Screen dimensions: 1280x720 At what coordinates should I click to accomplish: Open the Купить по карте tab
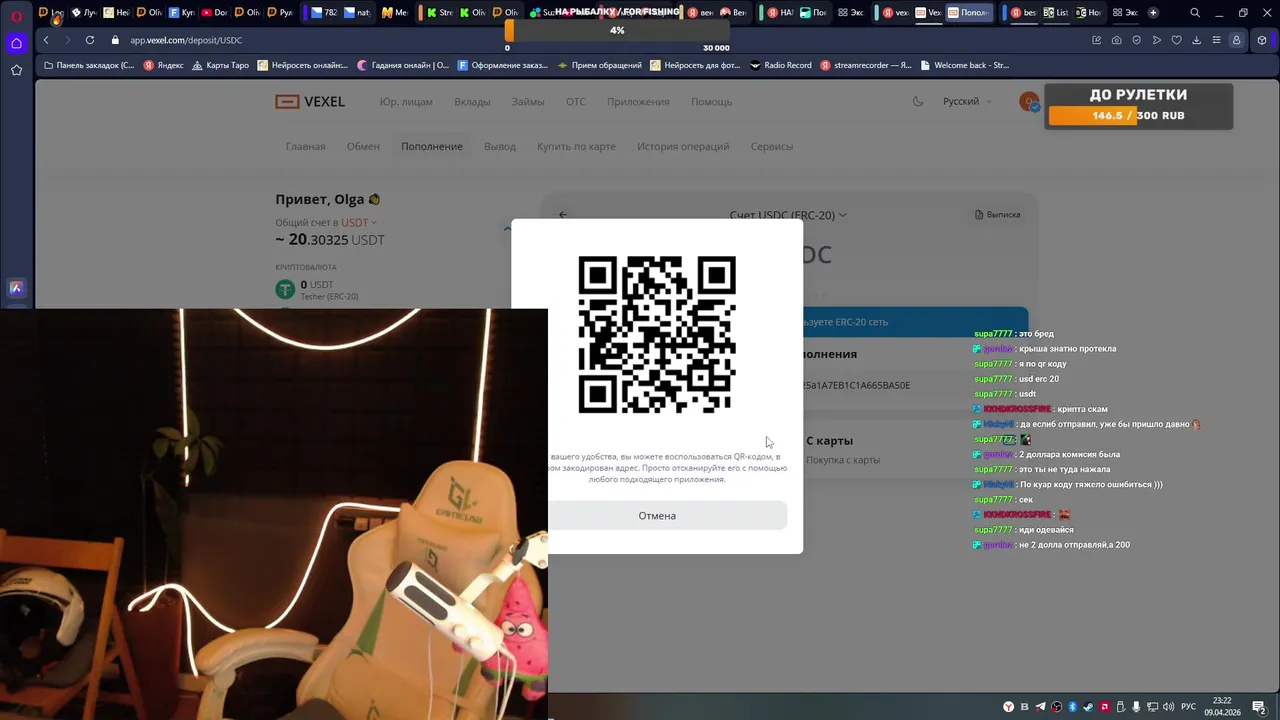pyautogui.click(x=576, y=146)
